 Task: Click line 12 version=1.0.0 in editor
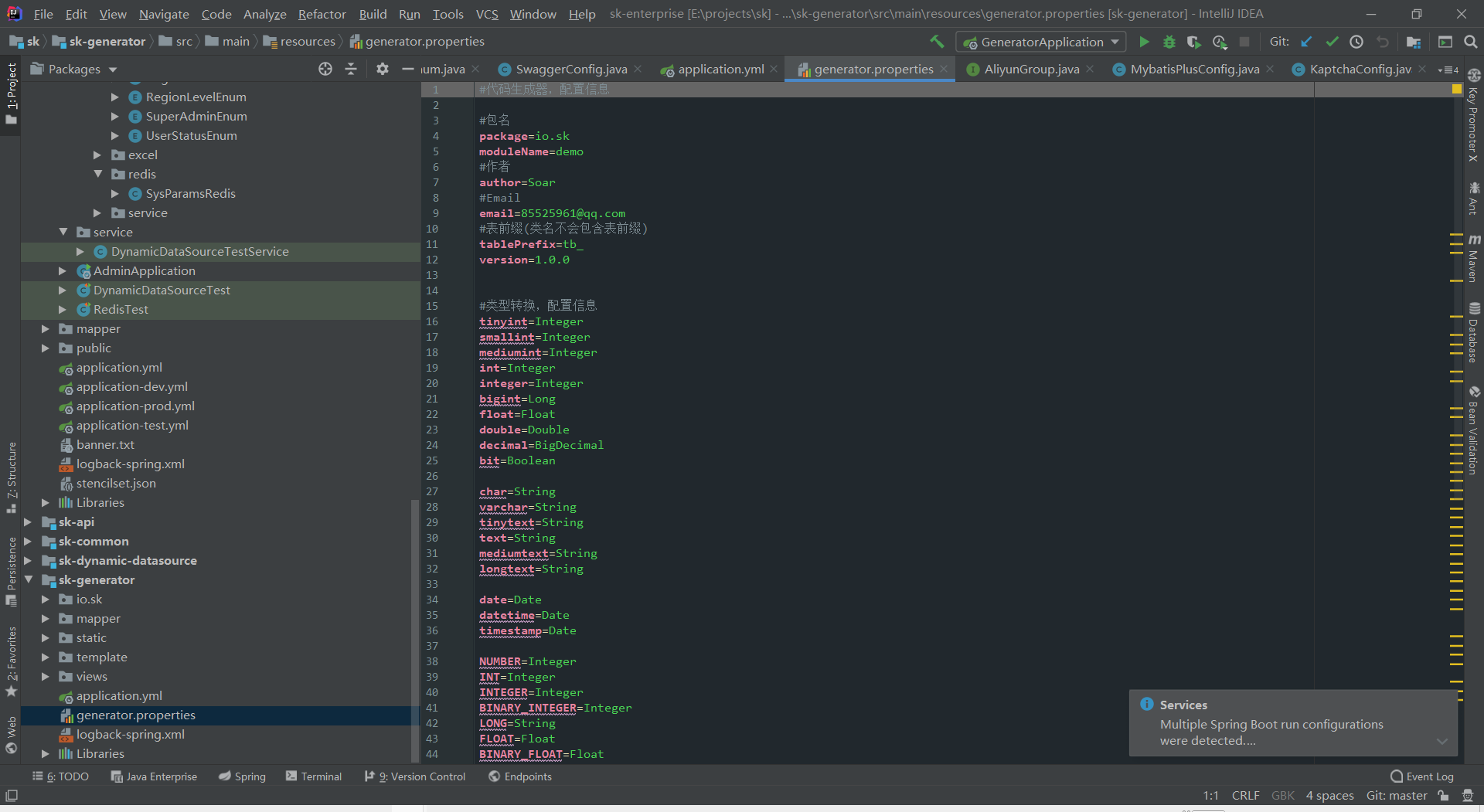click(524, 260)
